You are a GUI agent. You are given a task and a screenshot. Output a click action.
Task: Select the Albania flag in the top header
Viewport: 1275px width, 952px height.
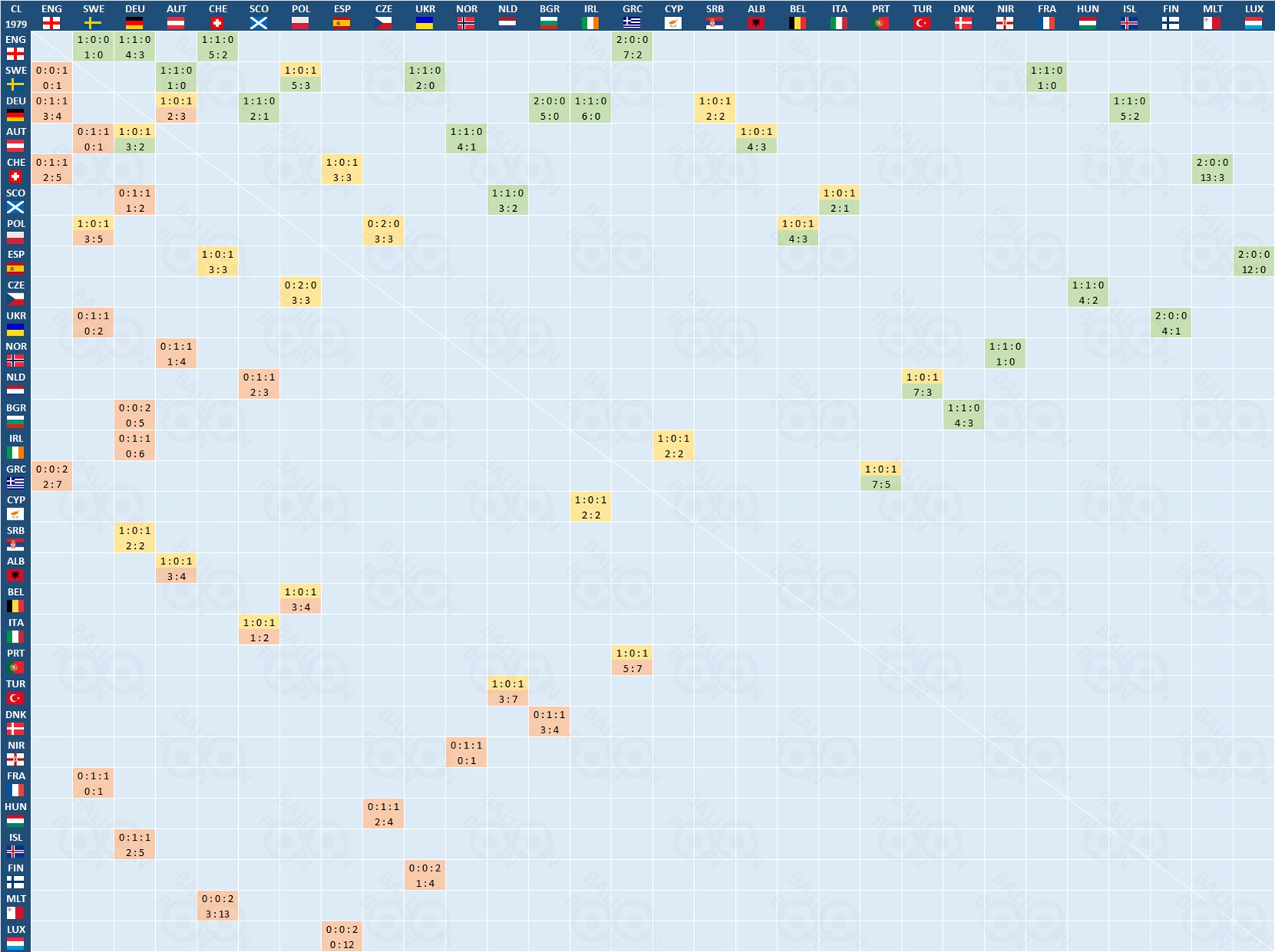click(757, 23)
